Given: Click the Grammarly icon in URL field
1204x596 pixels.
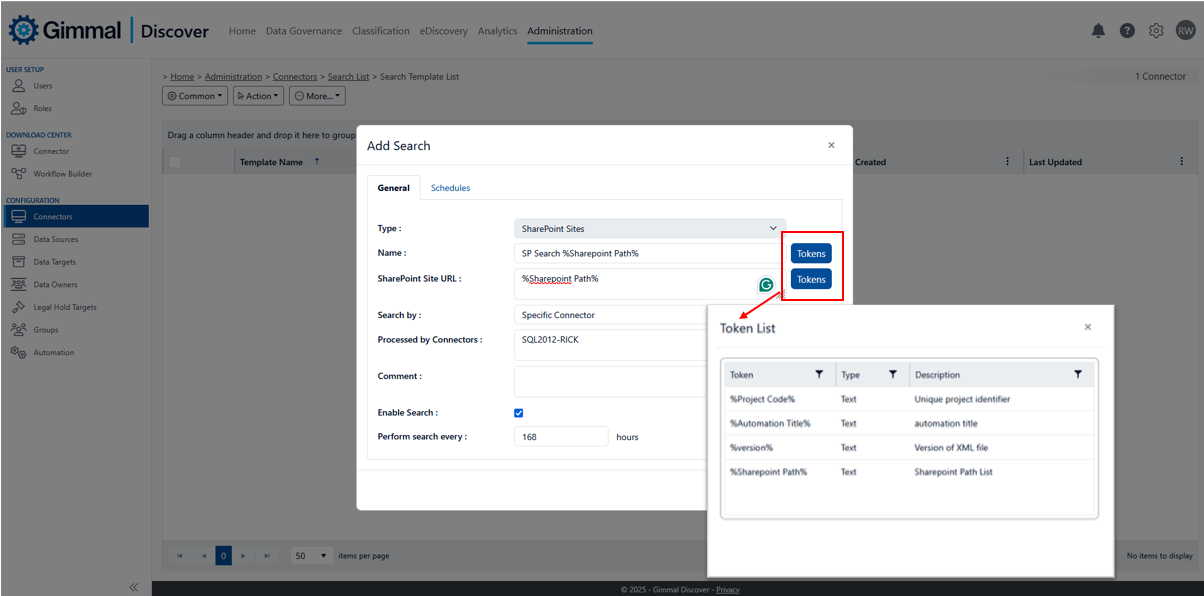Looking at the screenshot, I should pyautogui.click(x=766, y=285).
